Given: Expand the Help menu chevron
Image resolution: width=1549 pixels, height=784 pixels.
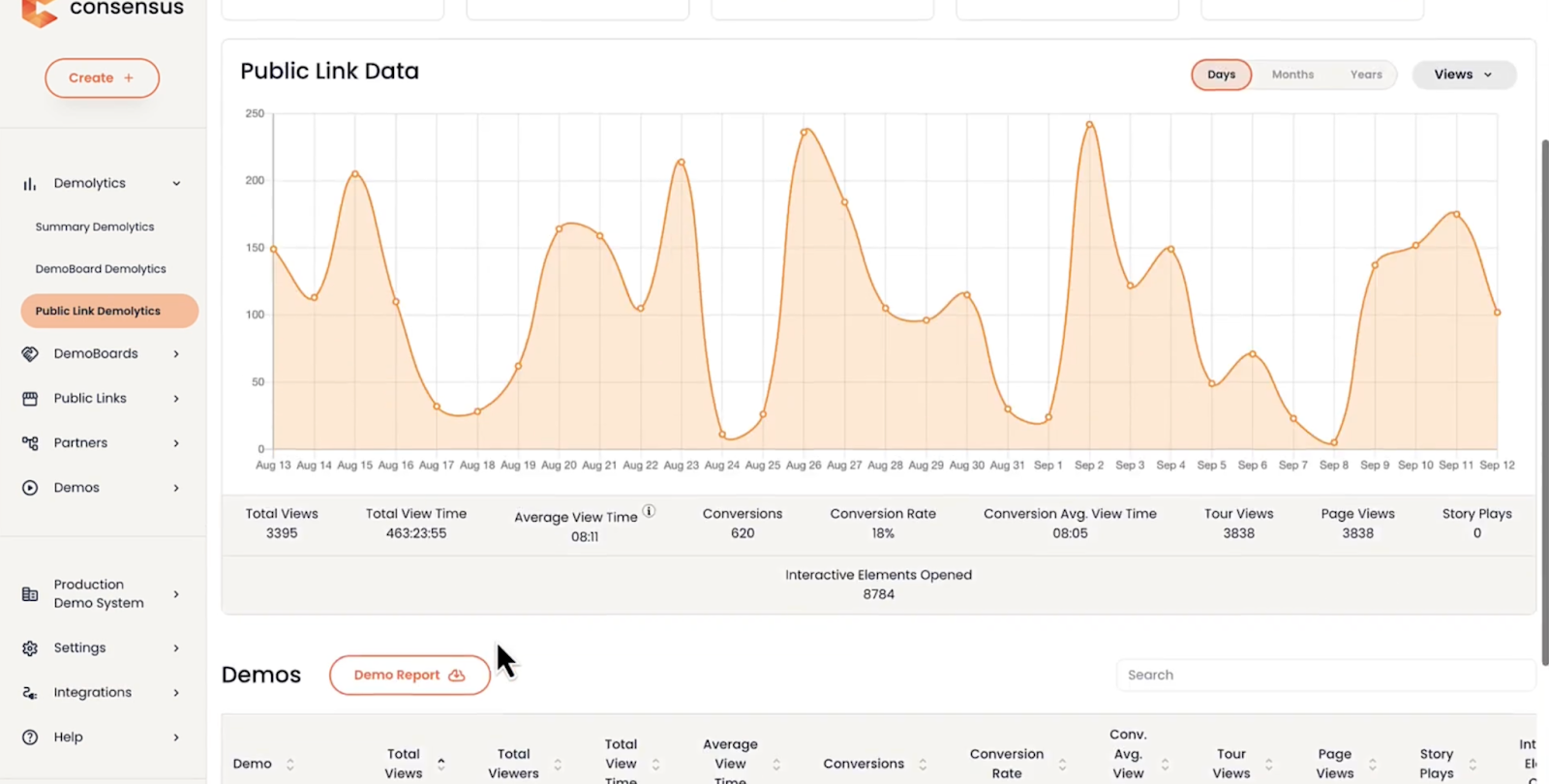Looking at the screenshot, I should pos(176,738).
